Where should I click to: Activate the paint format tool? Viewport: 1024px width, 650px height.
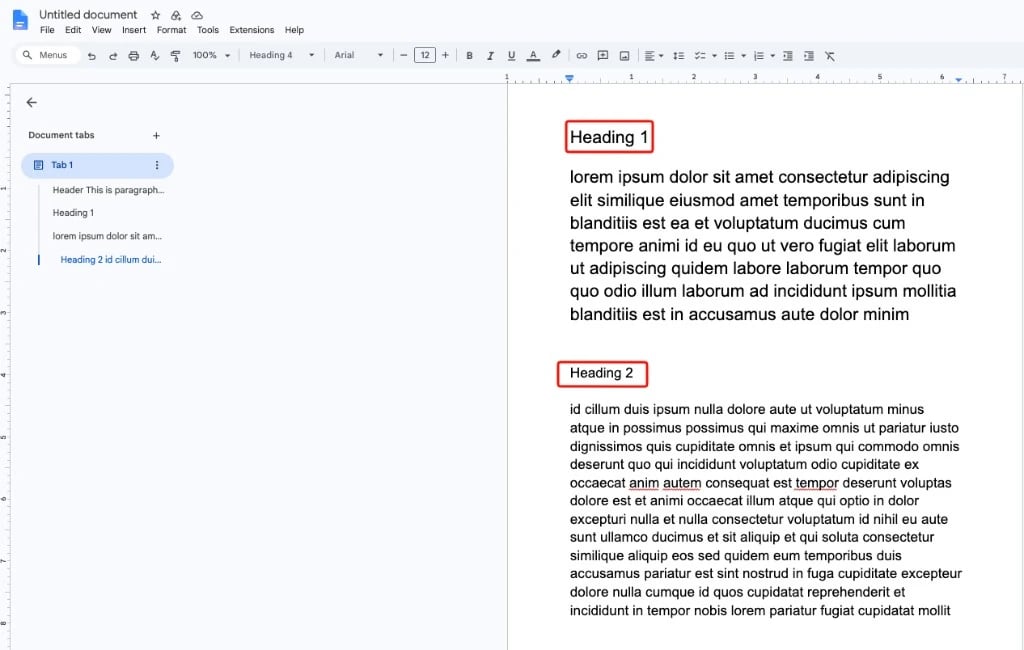(x=175, y=56)
